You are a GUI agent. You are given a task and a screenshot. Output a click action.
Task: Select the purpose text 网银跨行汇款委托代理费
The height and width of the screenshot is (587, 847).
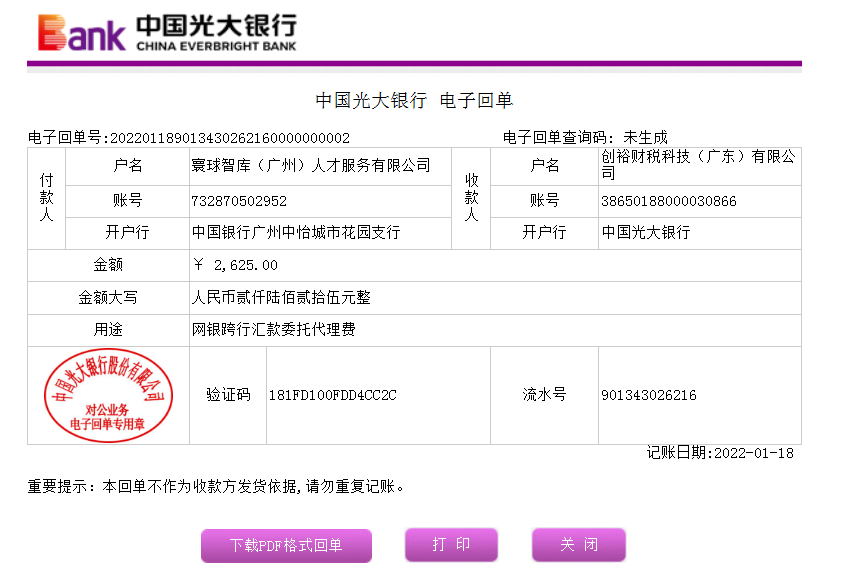click(273, 329)
